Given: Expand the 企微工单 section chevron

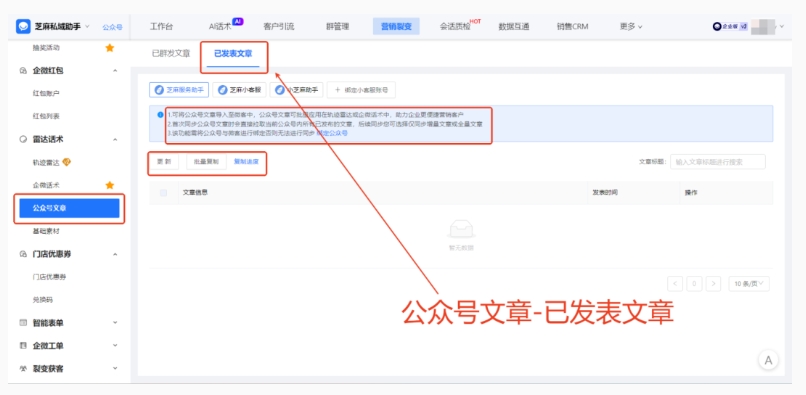Looking at the screenshot, I should click(x=115, y=346).
